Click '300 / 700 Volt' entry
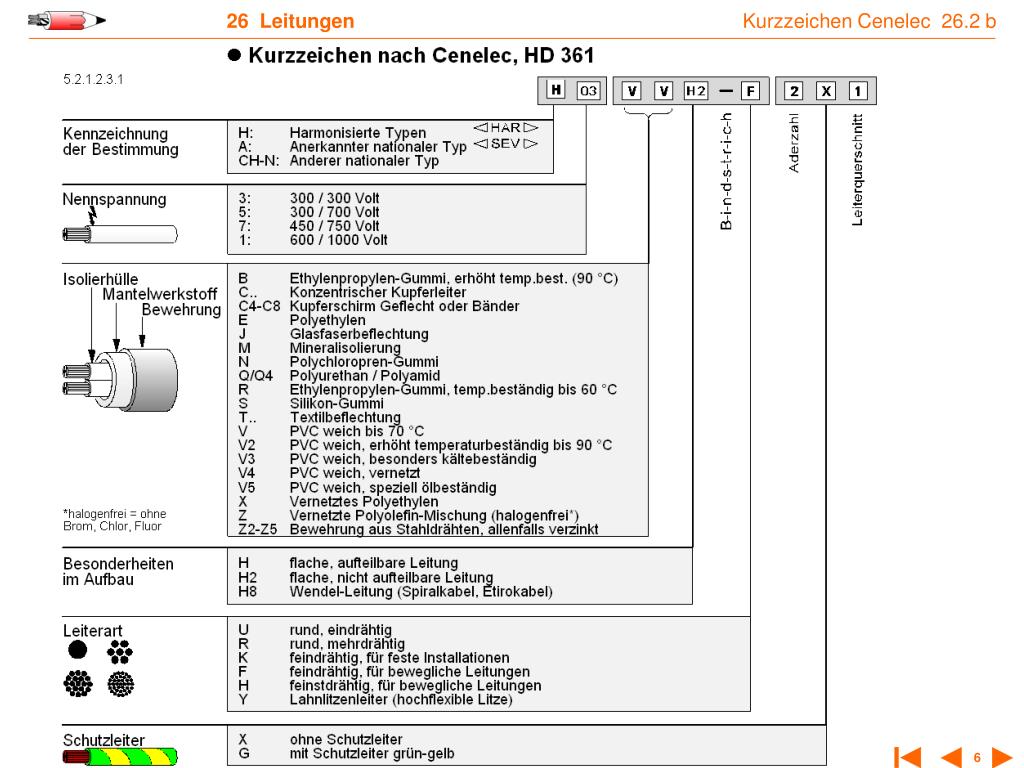Image resolution: width=1024 pixels, height=768 pixels. [334, 212]
